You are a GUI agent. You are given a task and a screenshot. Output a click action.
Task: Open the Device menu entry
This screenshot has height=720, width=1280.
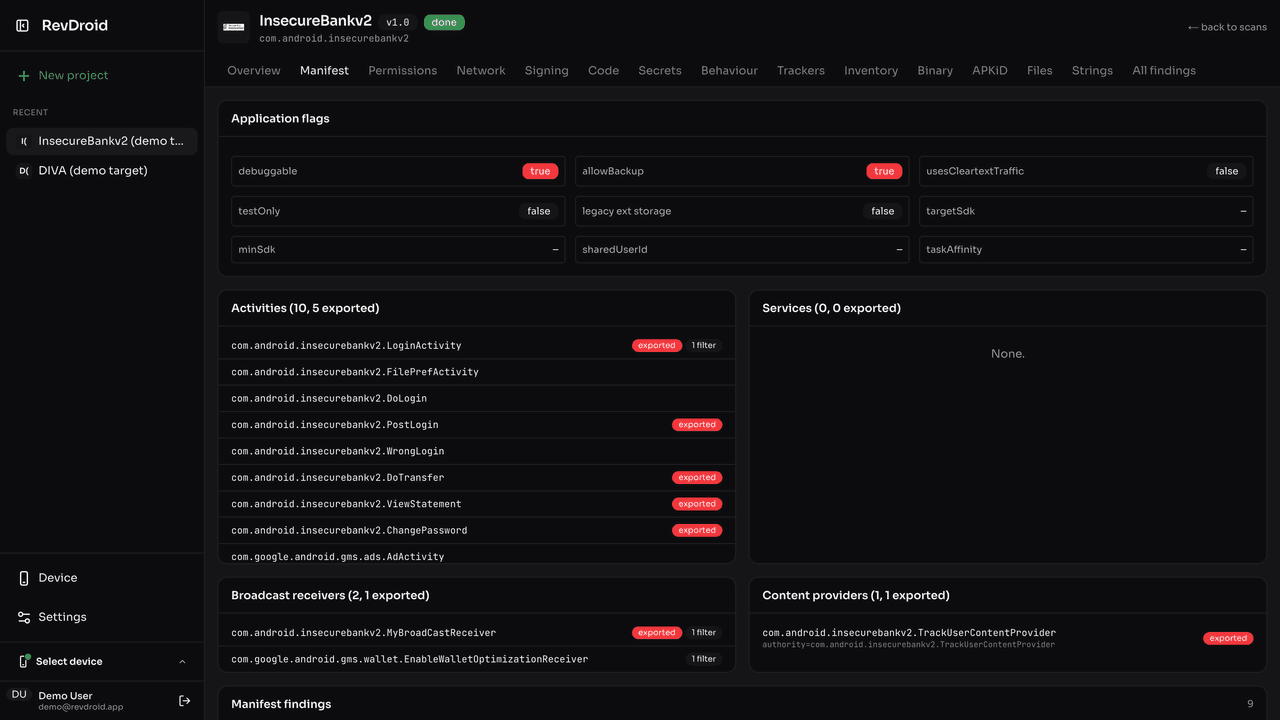(102, 578)
